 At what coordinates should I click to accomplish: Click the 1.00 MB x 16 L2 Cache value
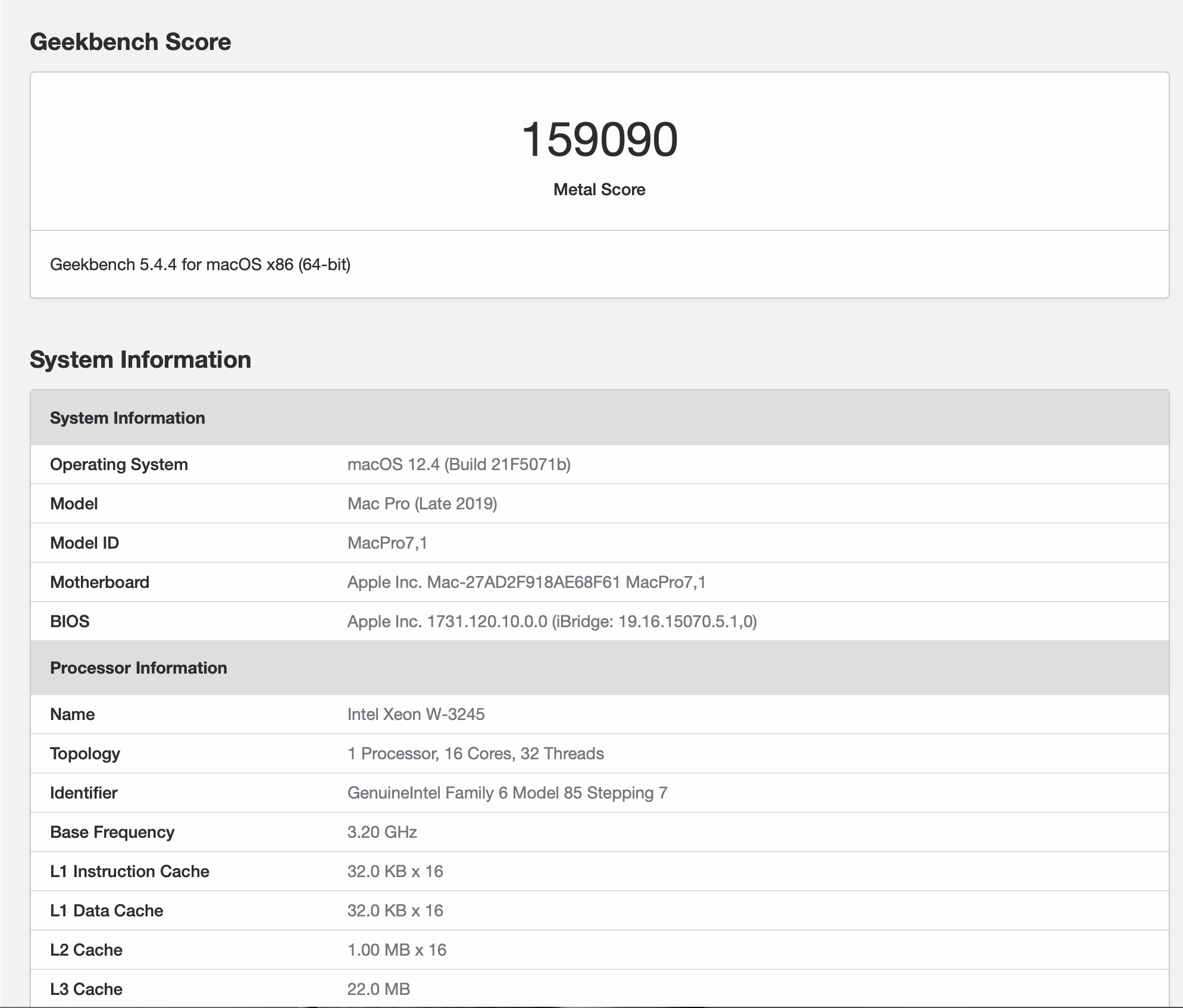tap(397, 950)
